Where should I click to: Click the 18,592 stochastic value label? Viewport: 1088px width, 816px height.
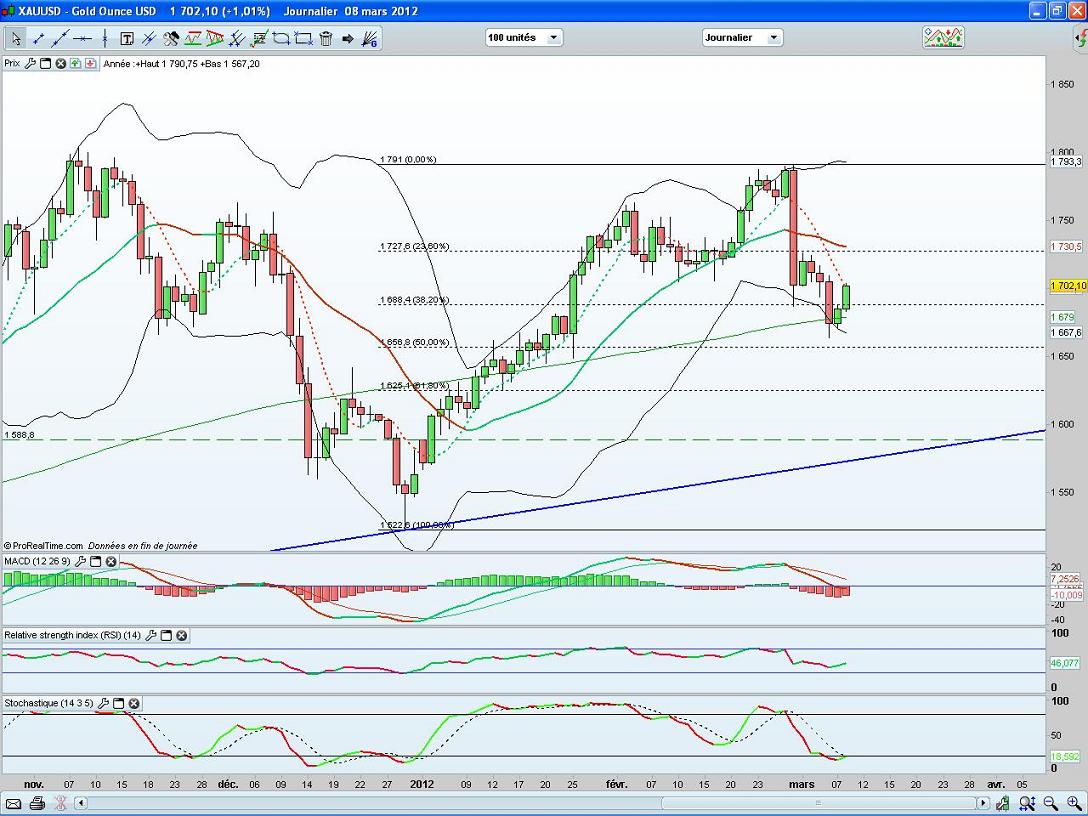(1065, 756)
